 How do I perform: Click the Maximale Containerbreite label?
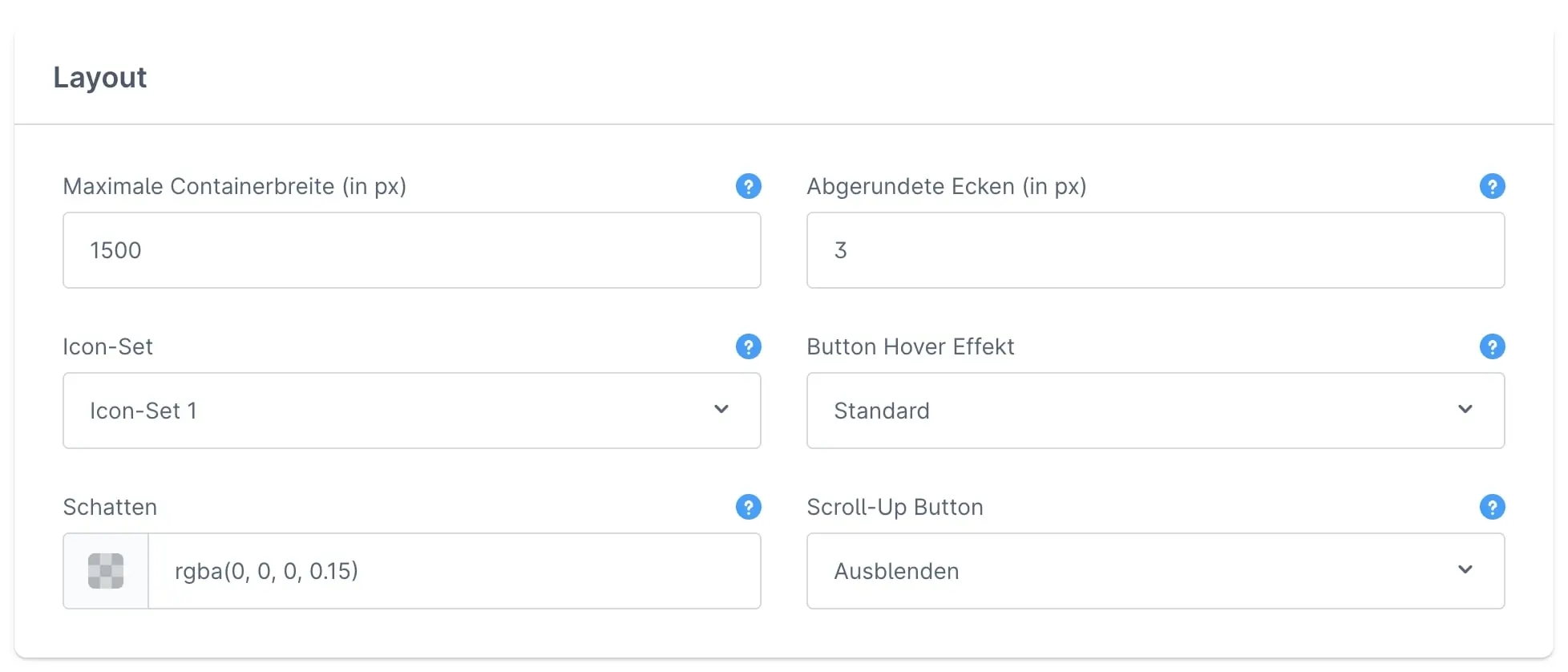234,186
